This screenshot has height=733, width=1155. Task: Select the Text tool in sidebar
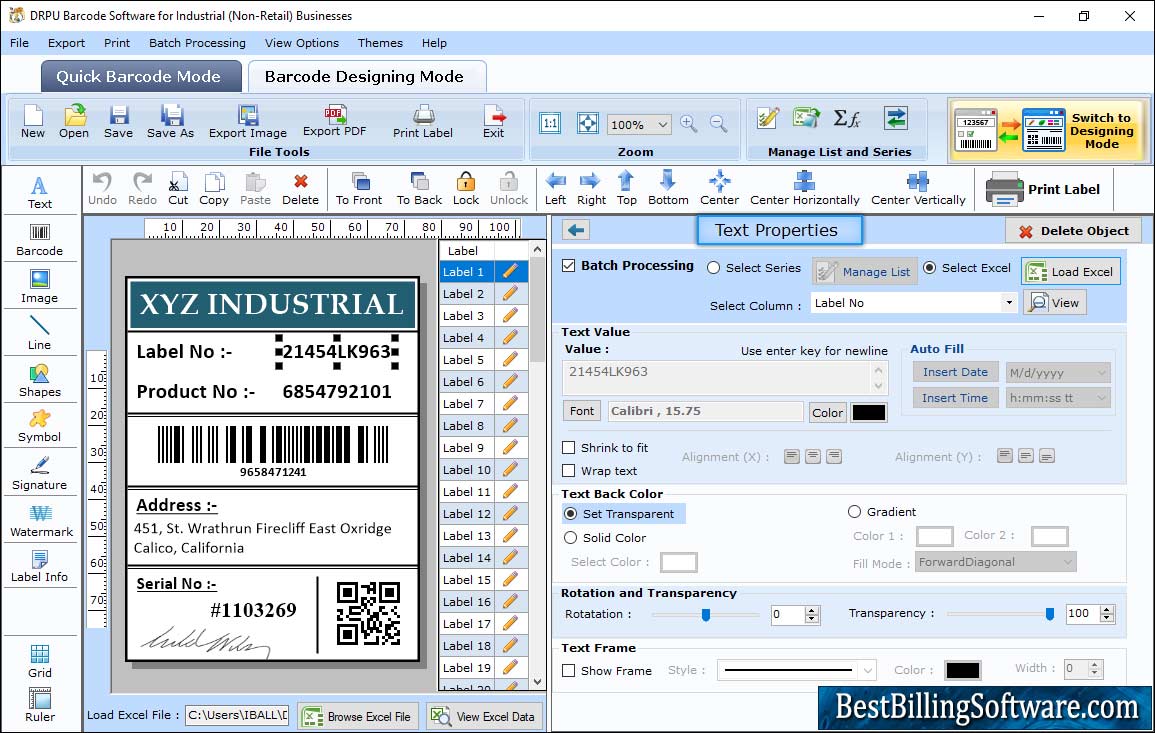click(x=40, y=192)
